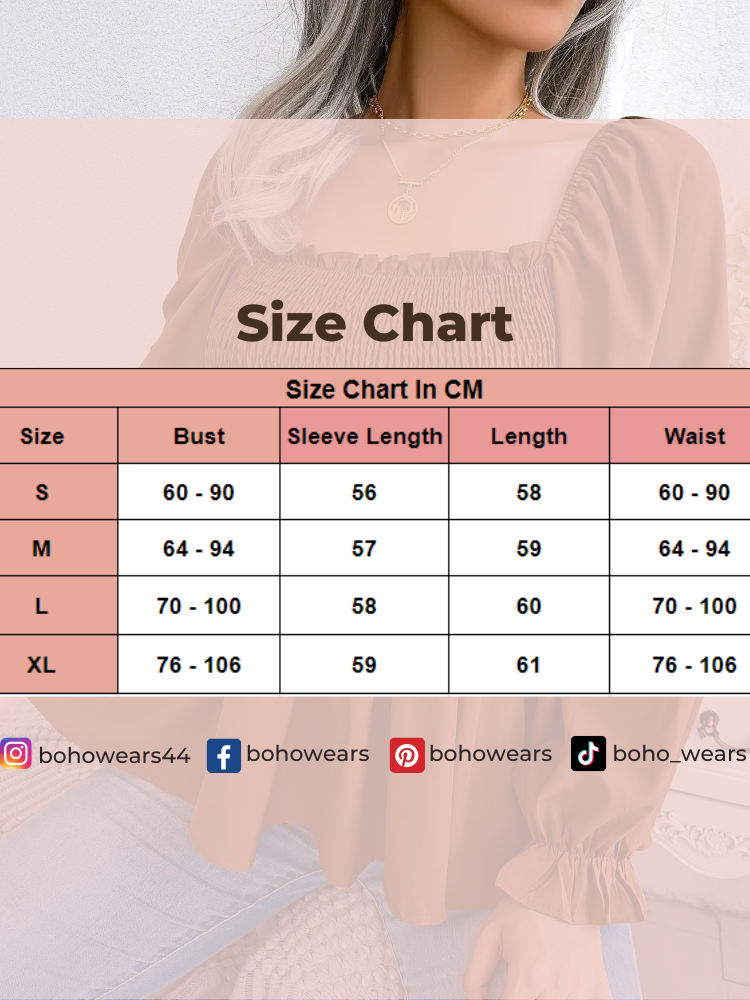
Task: Select the Size Chart In CM title row
Action: pos(384,389)
